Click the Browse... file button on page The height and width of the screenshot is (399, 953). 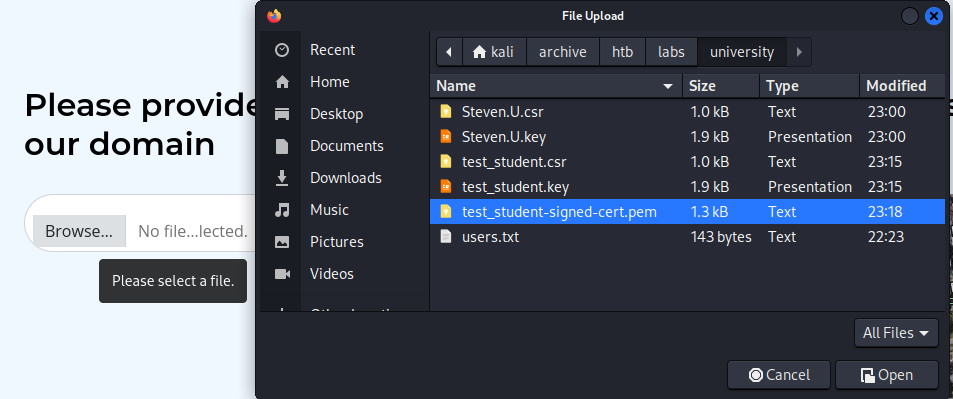coord(79,231)
